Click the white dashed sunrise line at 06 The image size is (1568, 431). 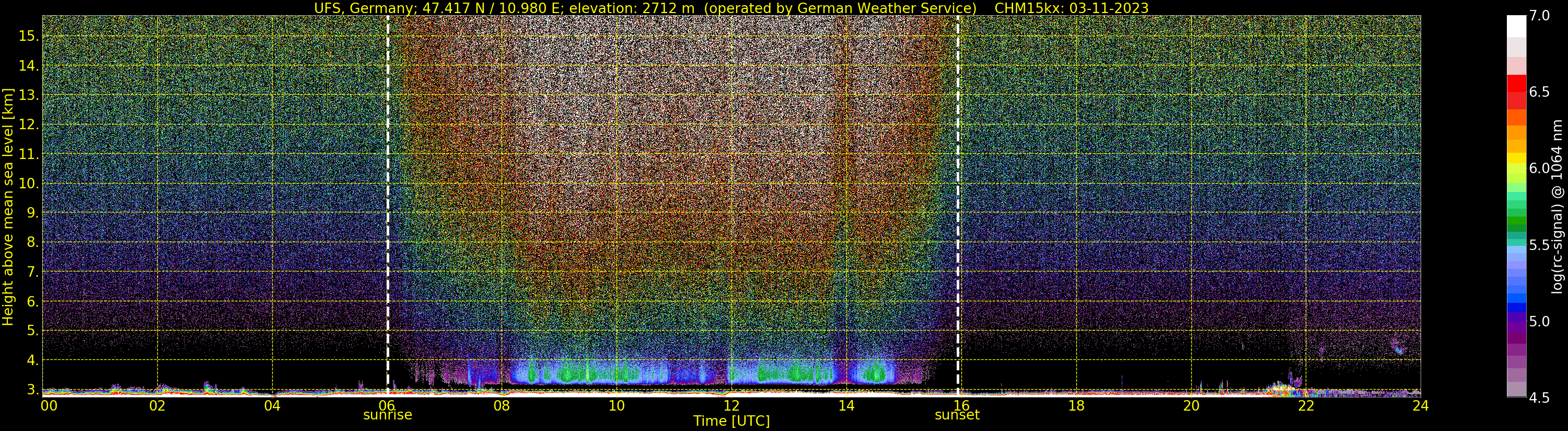388,206
